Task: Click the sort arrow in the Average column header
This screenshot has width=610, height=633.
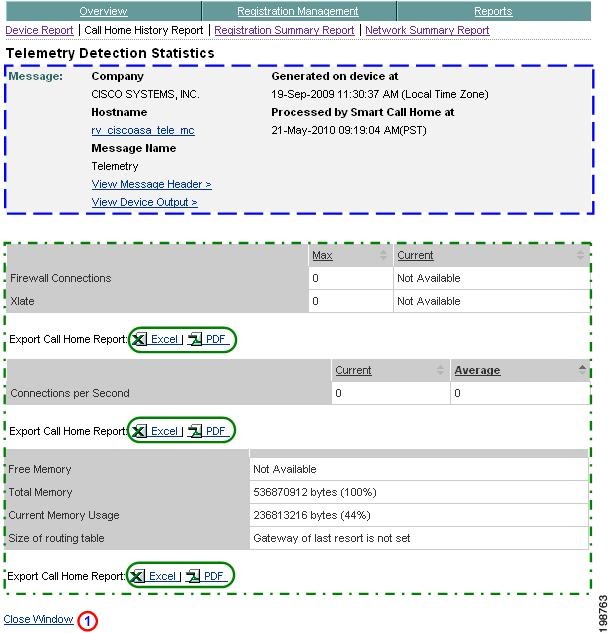Action: (x=582, y=369)
